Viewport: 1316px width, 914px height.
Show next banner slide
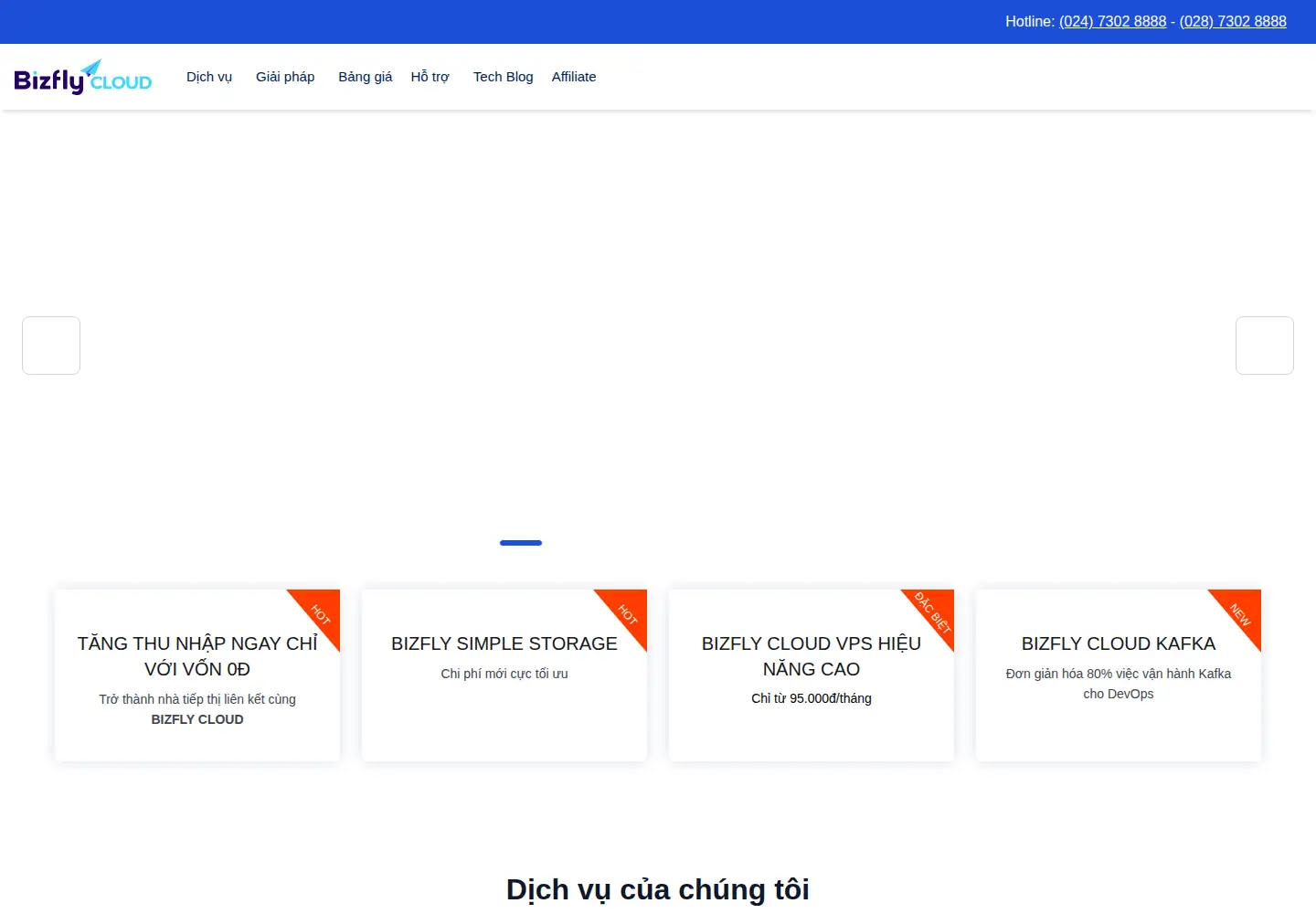pos(1265,345)
